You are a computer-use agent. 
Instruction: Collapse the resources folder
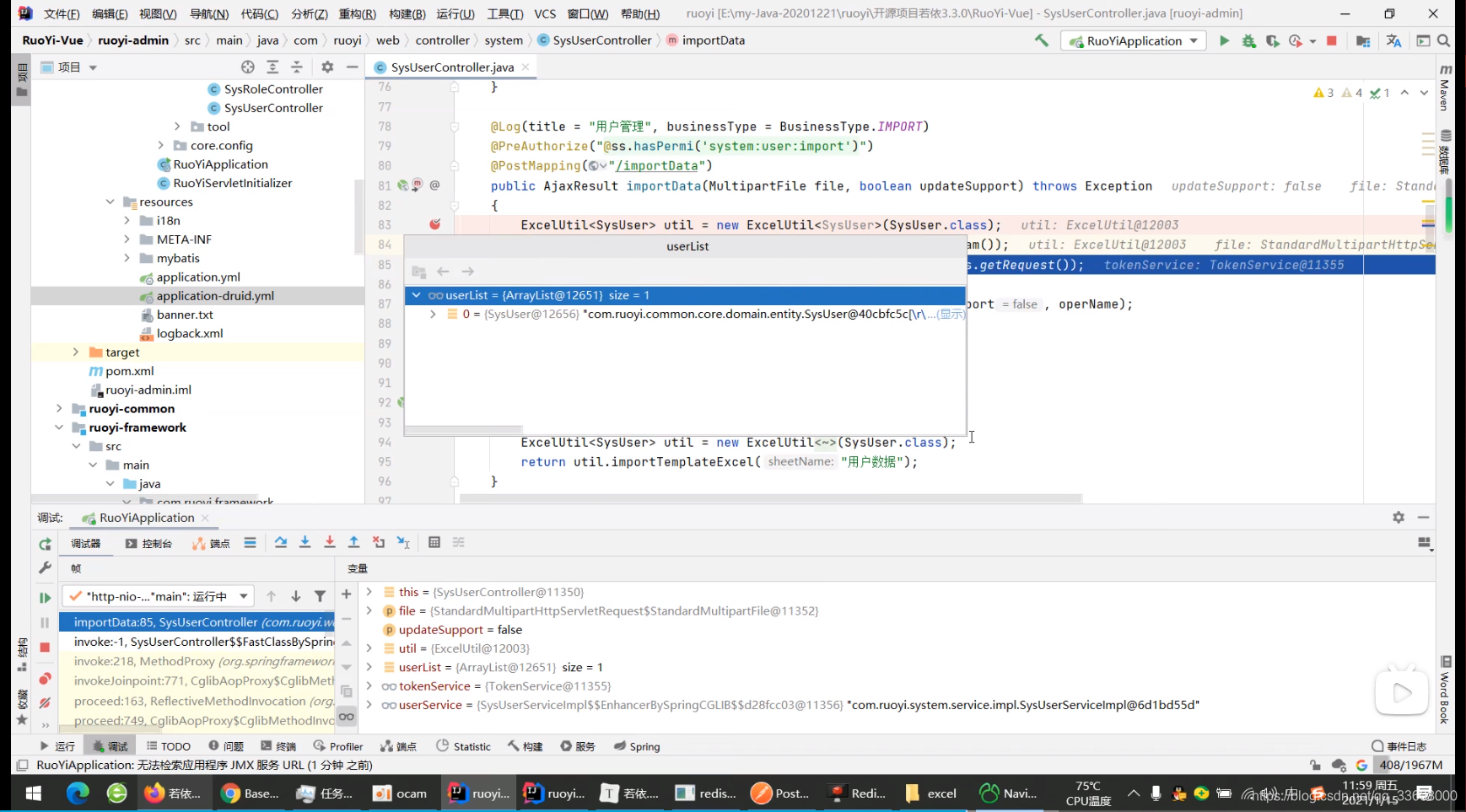(x=110, y=202)
